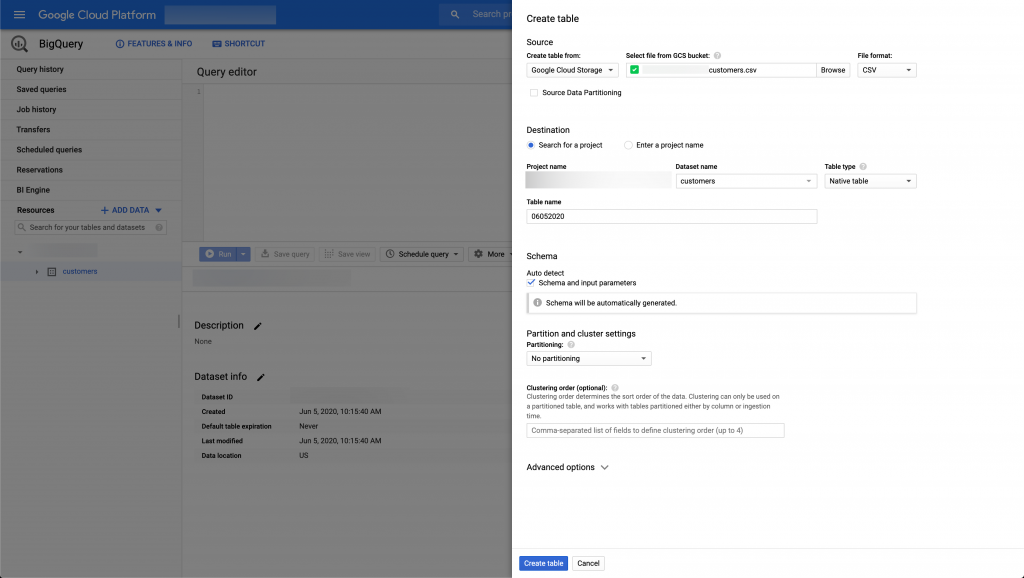Open Scheduled queries in sidebar

pos(49,150)
